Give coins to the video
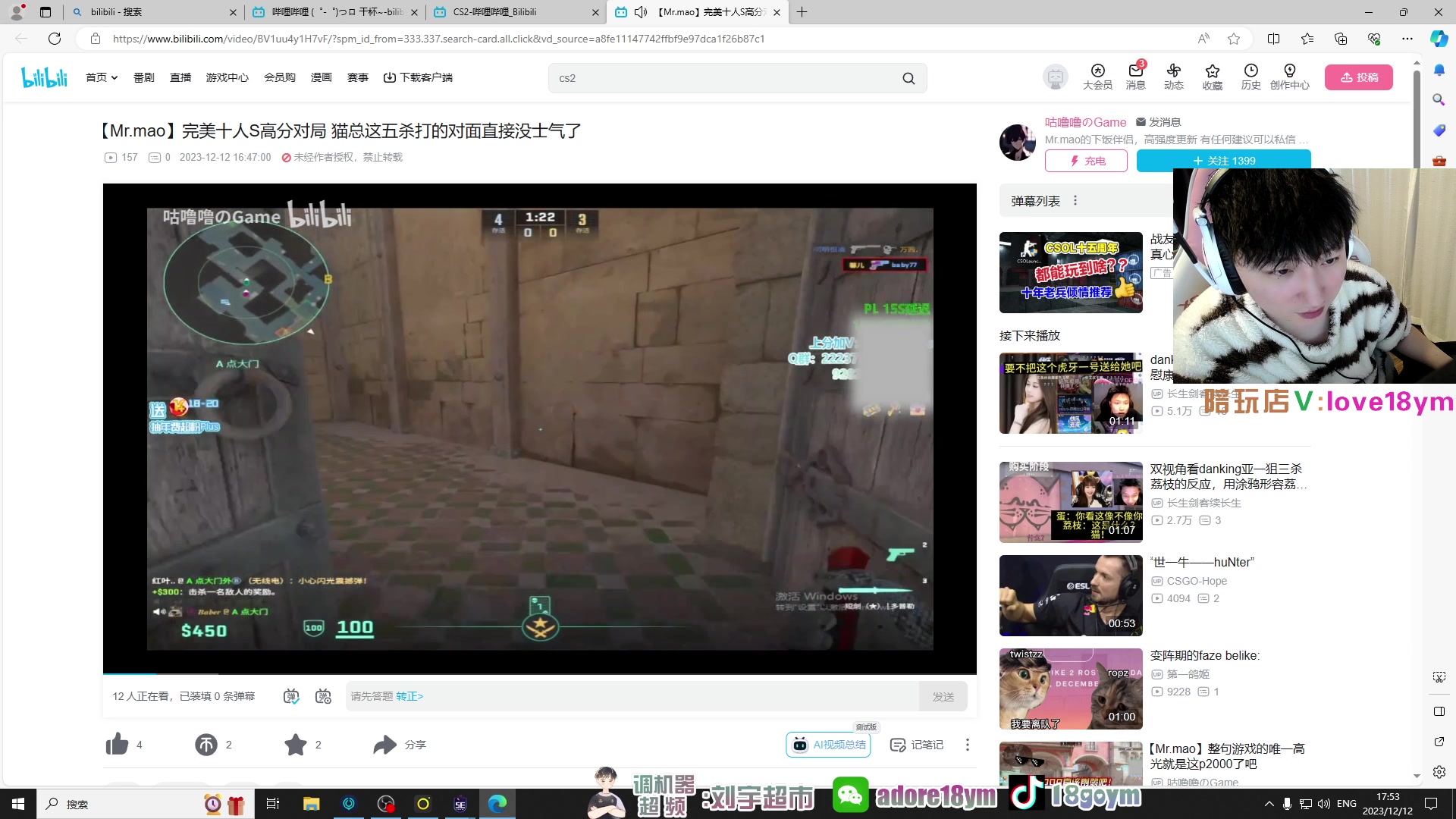 click(206, 745)
